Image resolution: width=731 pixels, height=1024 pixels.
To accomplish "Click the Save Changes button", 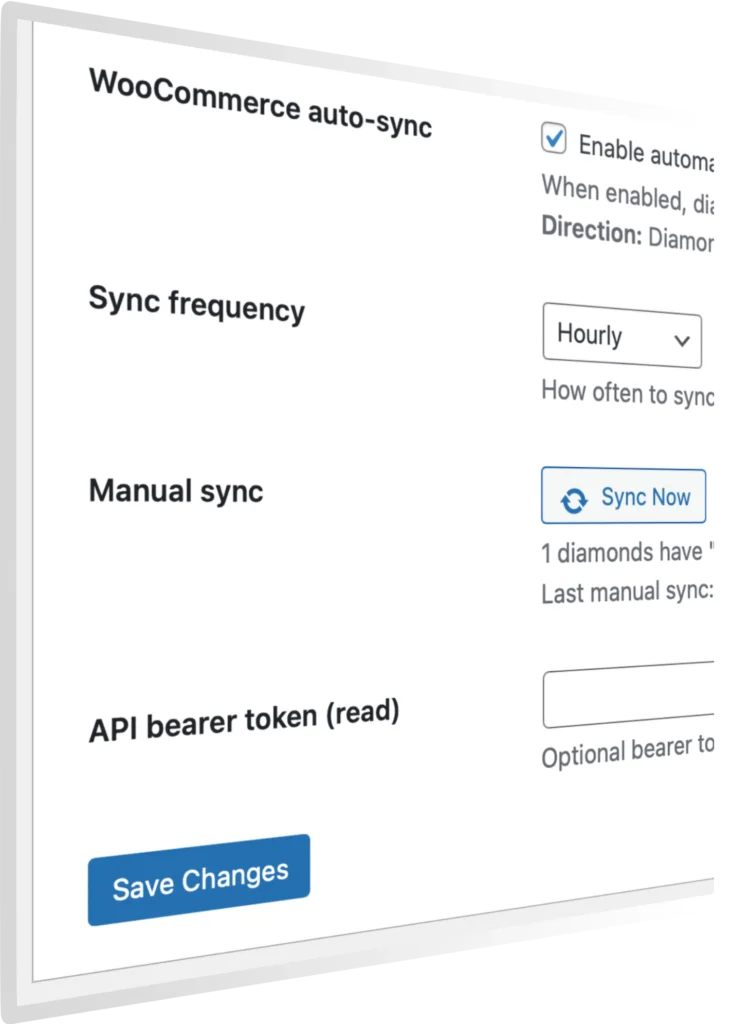I will pyautogui.click(x=199, y=880).
